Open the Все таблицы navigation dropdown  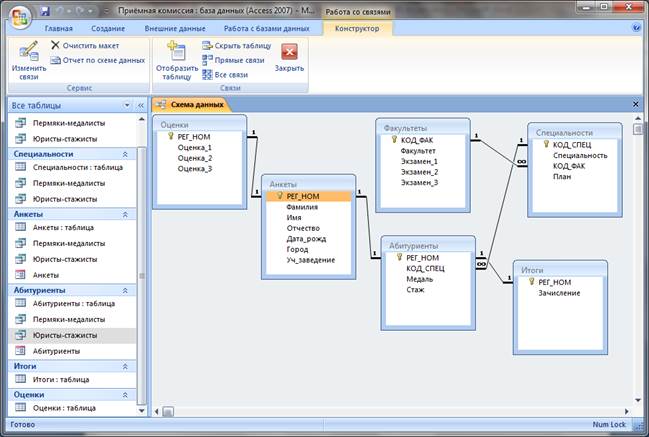127,106
